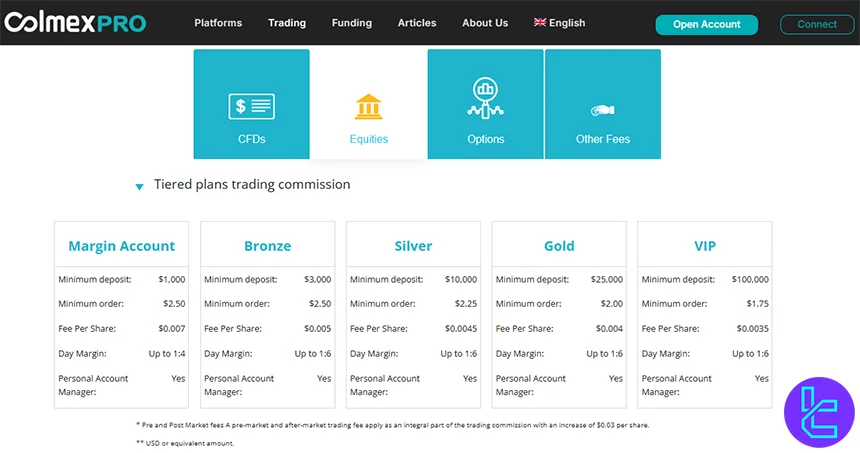Open the About Us menu
Screen dimensions: 860x453
(x=485, y=23)
